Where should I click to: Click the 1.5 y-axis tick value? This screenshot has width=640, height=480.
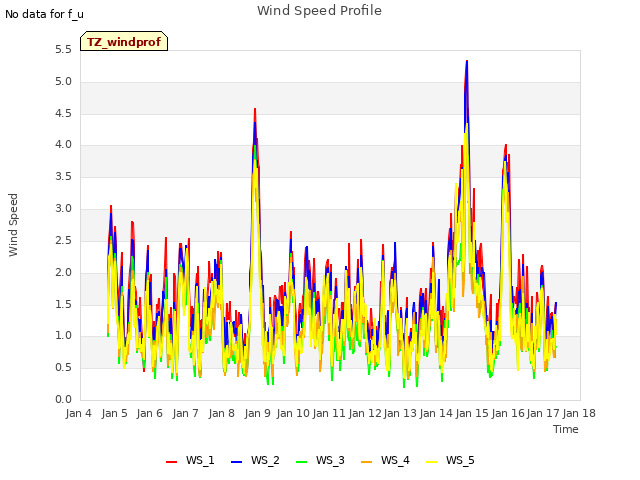(63, 304)
